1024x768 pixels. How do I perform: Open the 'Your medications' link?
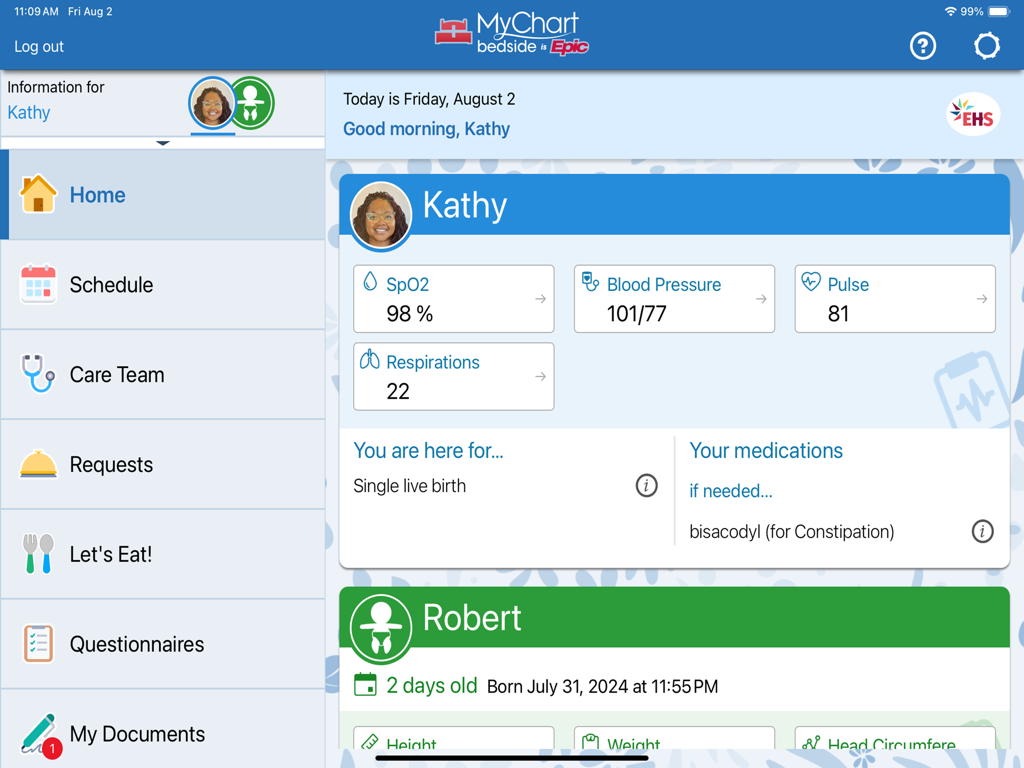click(766, 451)
